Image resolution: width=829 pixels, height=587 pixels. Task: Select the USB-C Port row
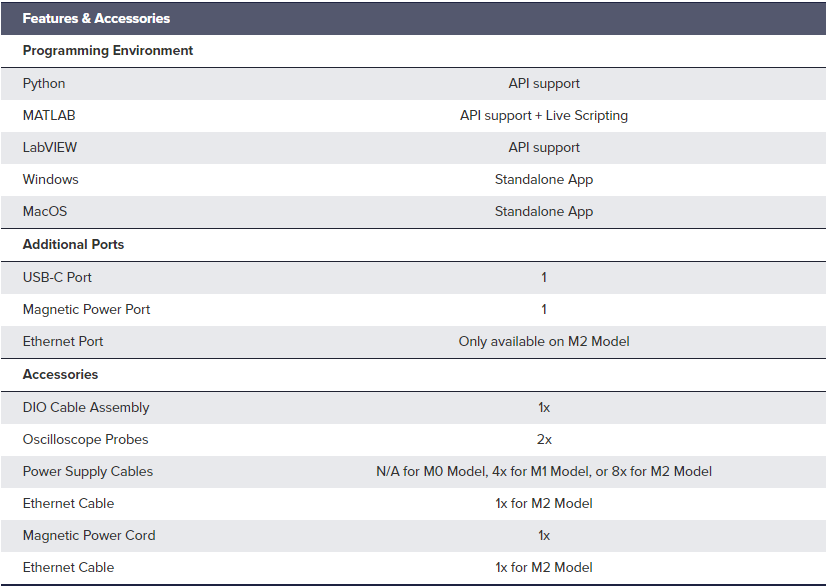(x=413, y=278)
